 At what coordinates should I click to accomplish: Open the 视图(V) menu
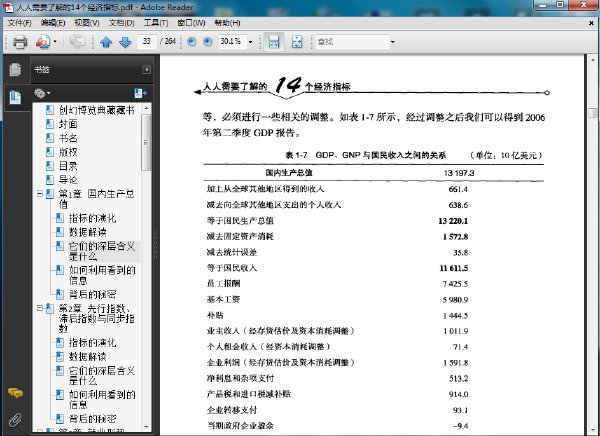pos(86,23)
